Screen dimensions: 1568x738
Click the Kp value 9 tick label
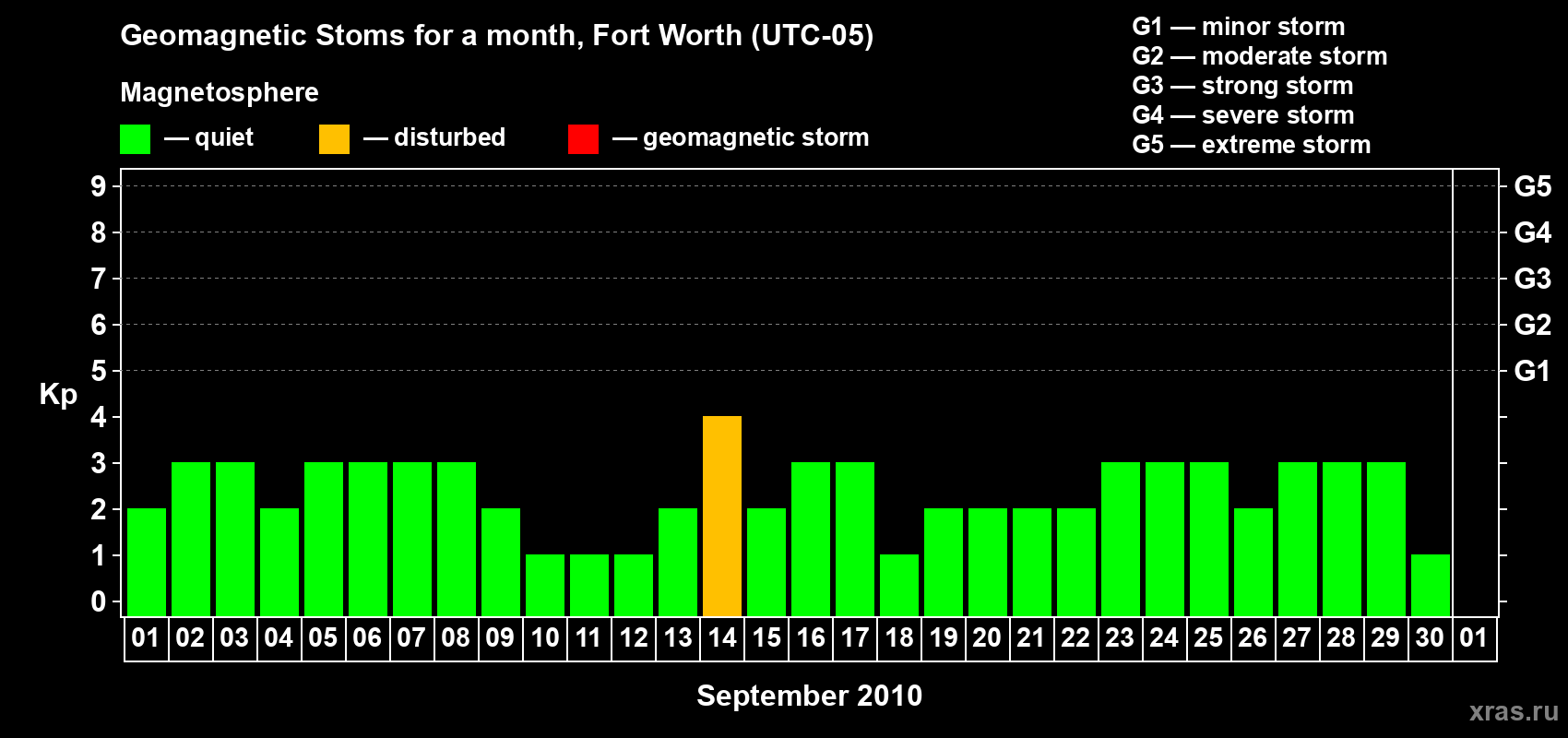[99, 186]
